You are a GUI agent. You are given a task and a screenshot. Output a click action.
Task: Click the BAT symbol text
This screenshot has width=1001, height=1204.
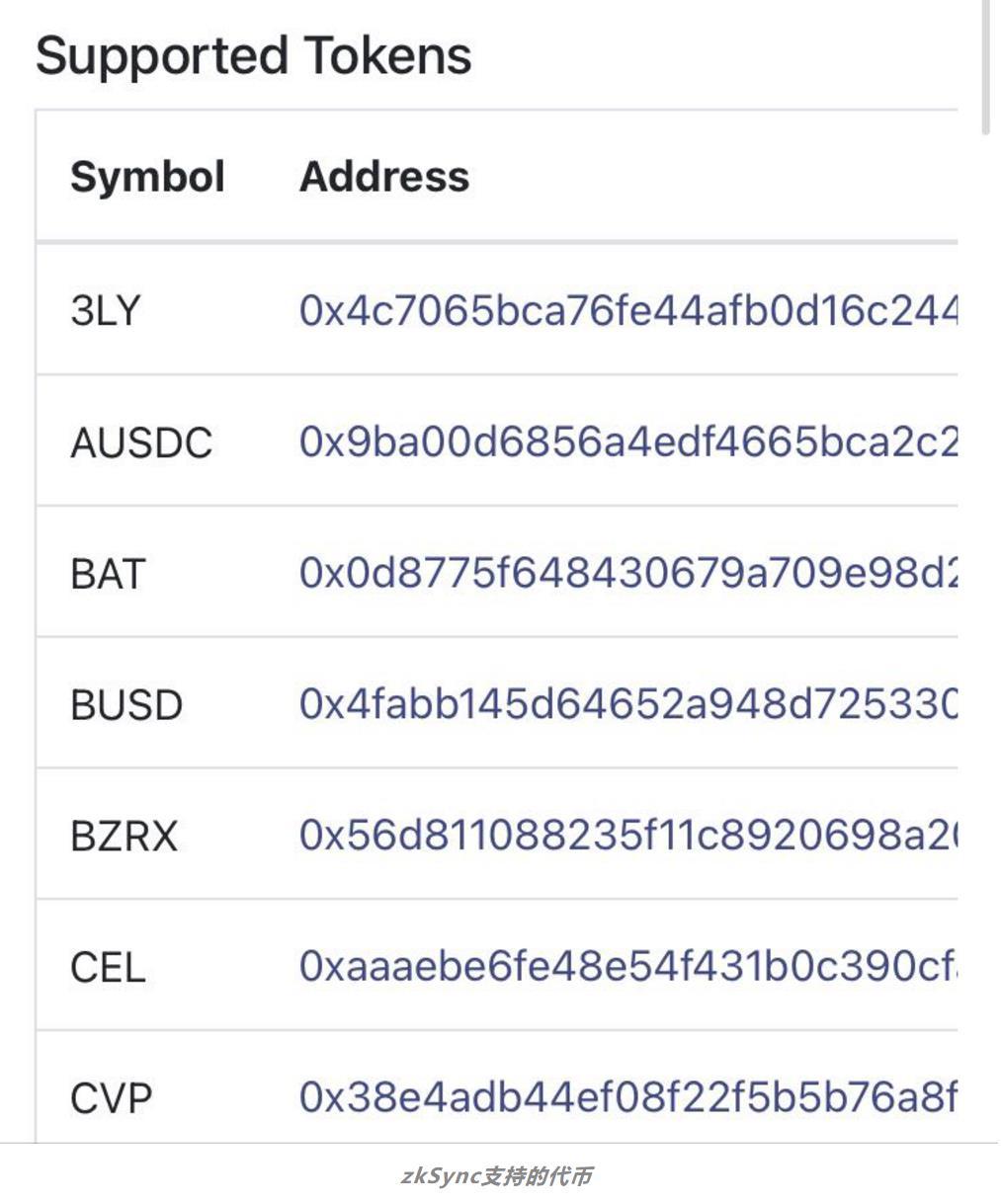[x=108, y=574]
